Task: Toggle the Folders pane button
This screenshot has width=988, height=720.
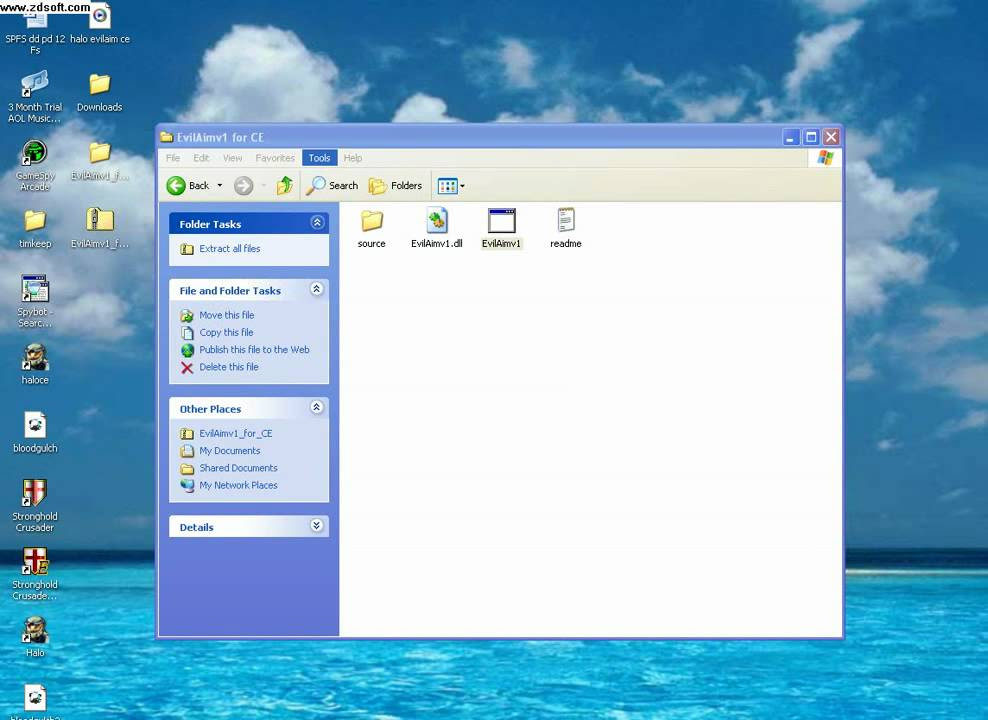Action: 396,185
